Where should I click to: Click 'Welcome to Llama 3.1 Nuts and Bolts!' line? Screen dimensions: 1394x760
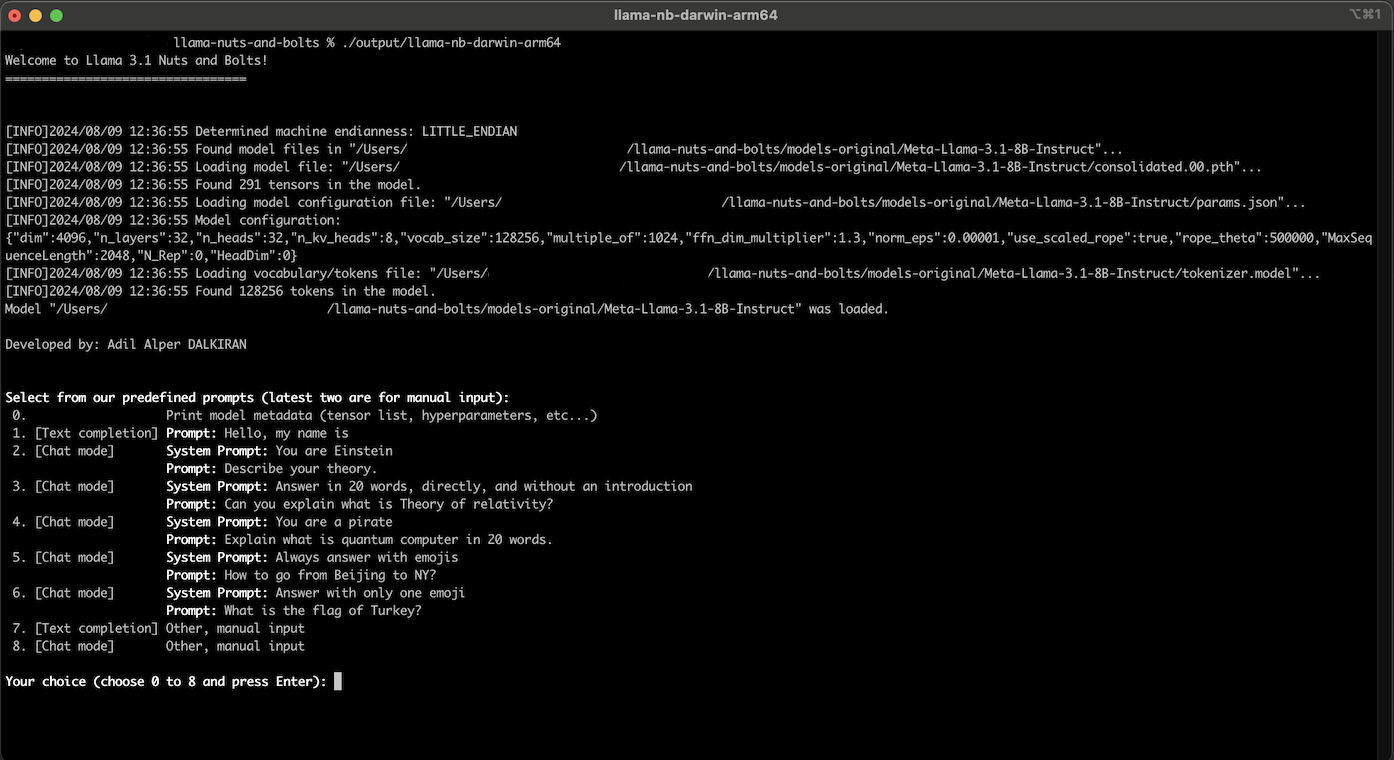coord(137,60)
